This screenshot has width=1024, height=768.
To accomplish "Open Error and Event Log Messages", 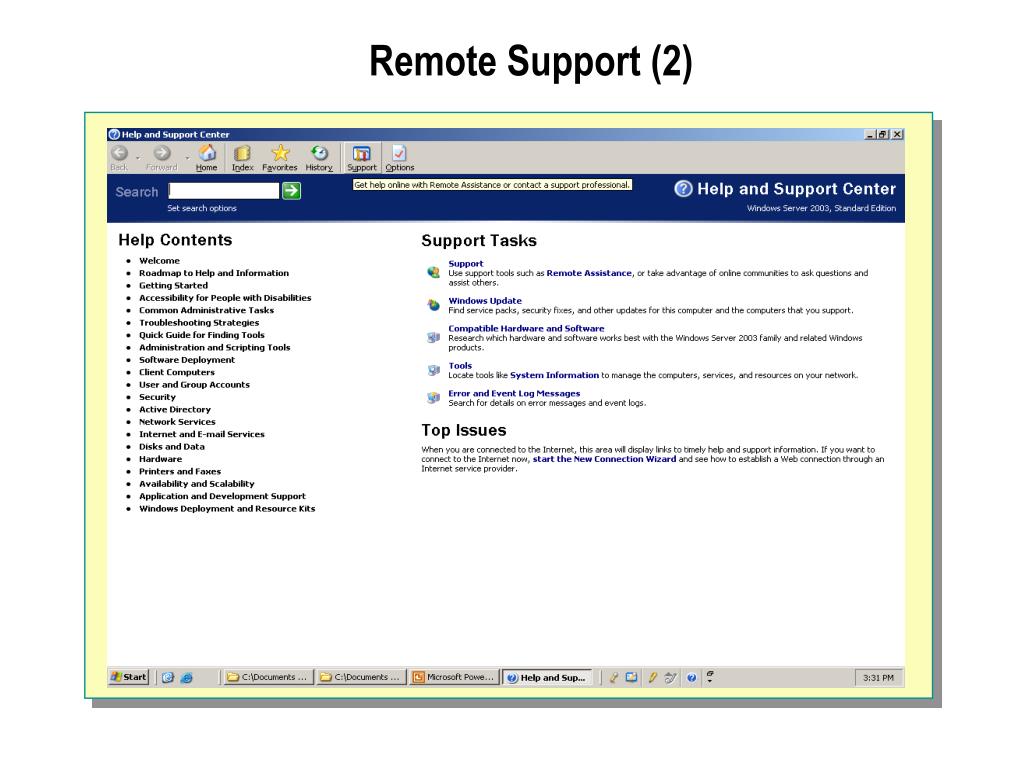I will coord(514,393).
